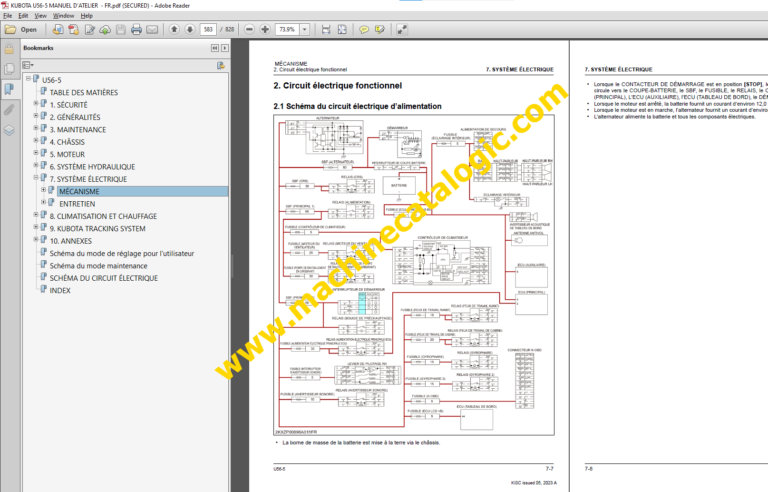Expand the MÉCANISME sub-bookmark
This screenshot has width=768, height=492.
point(44,190)
